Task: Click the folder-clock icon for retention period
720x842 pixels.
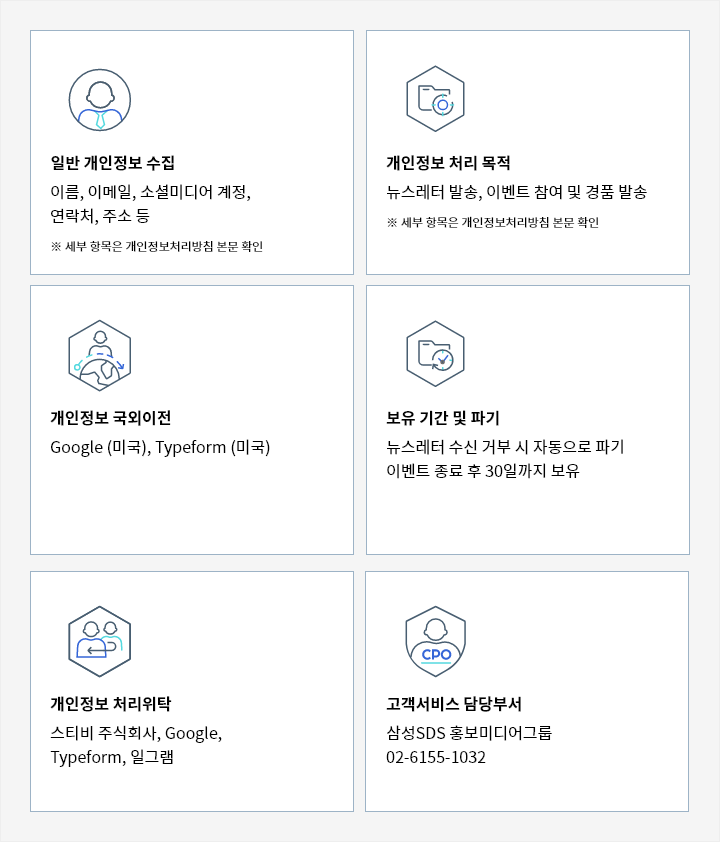Action: coord(435,354)
